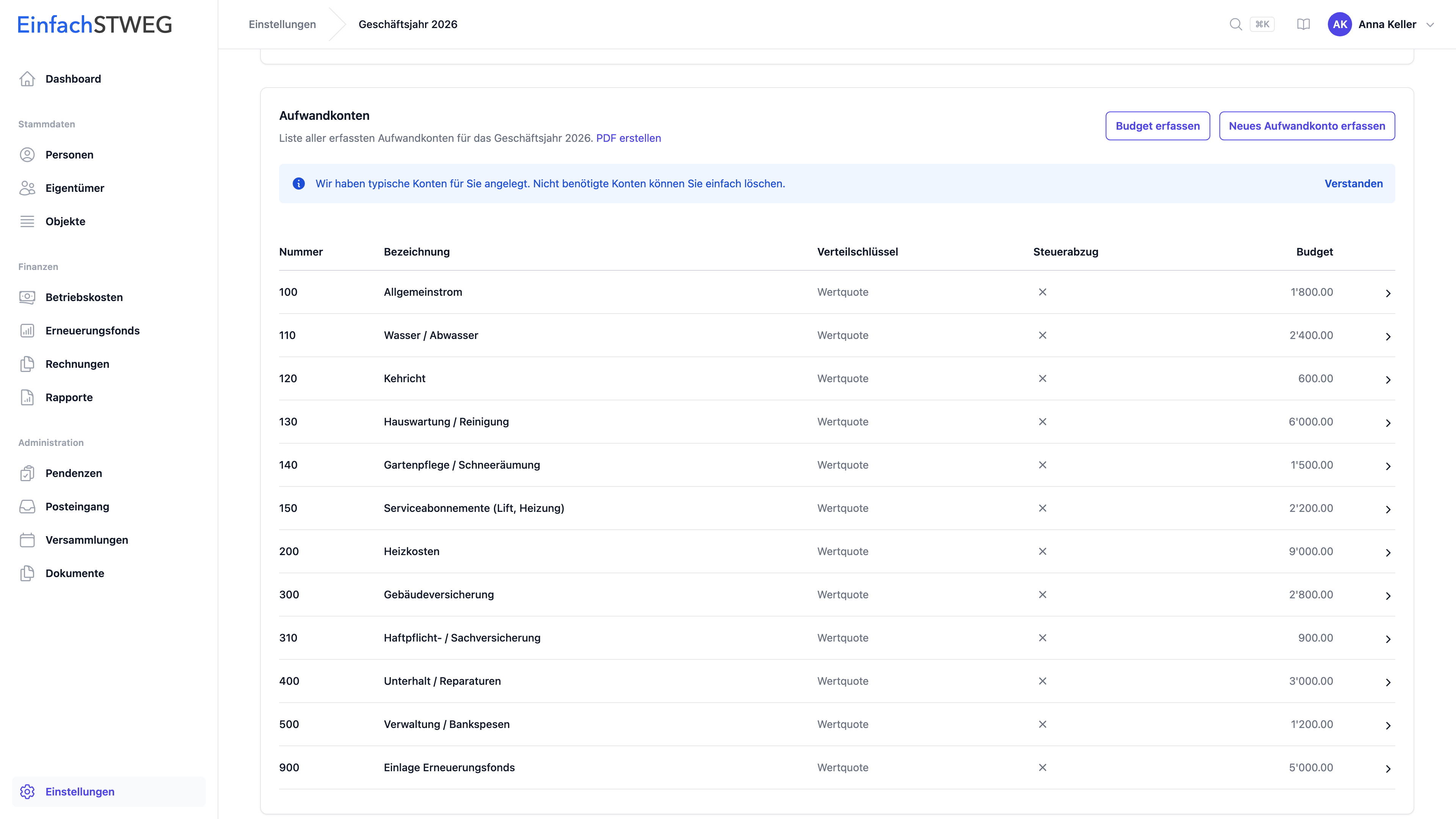The image size is (1456, 819).
Task: Click account number 140
Action: [x=288, y=464]
